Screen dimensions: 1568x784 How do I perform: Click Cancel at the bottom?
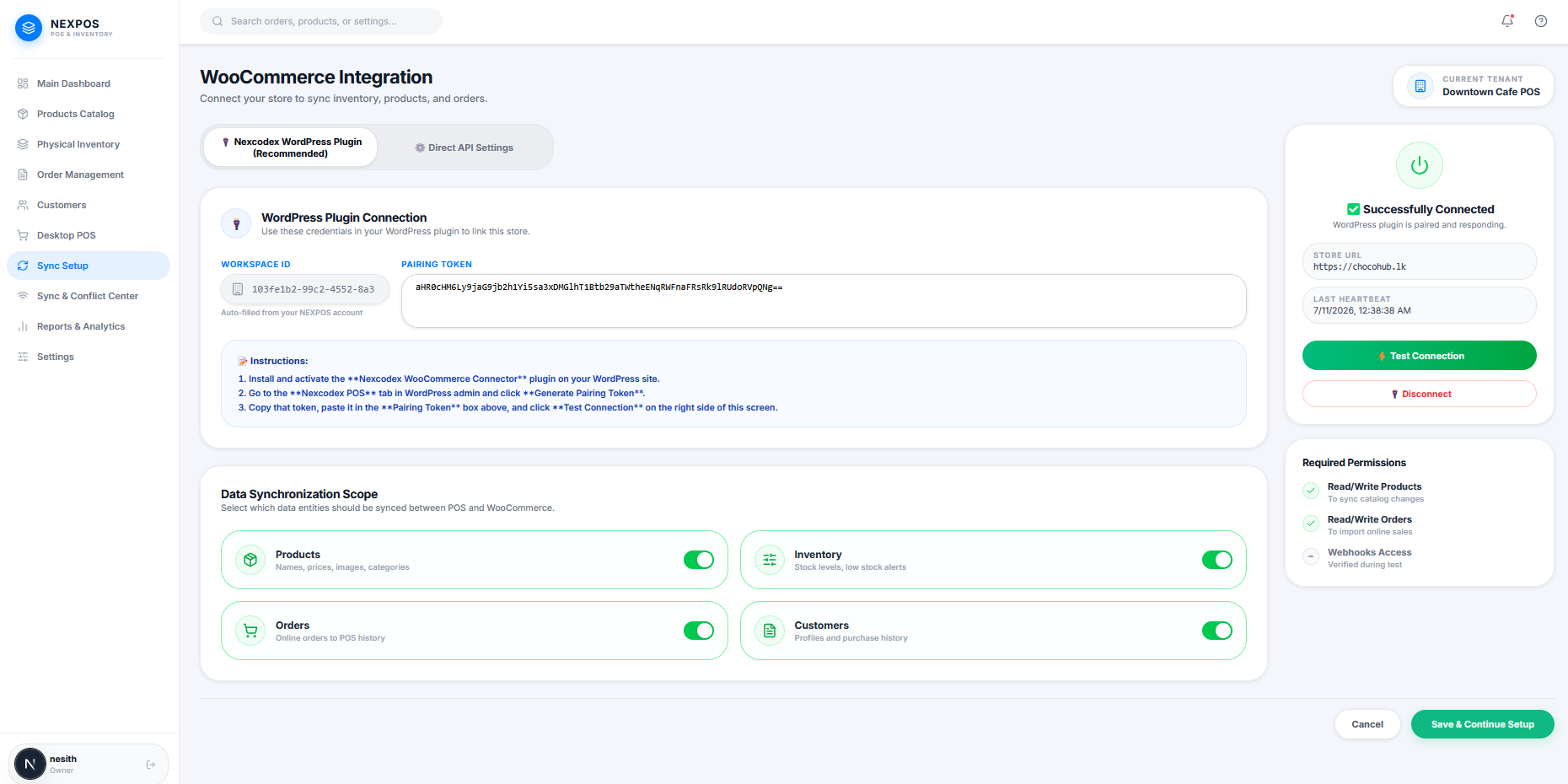pyautogui.click(x=1367, y=724)
